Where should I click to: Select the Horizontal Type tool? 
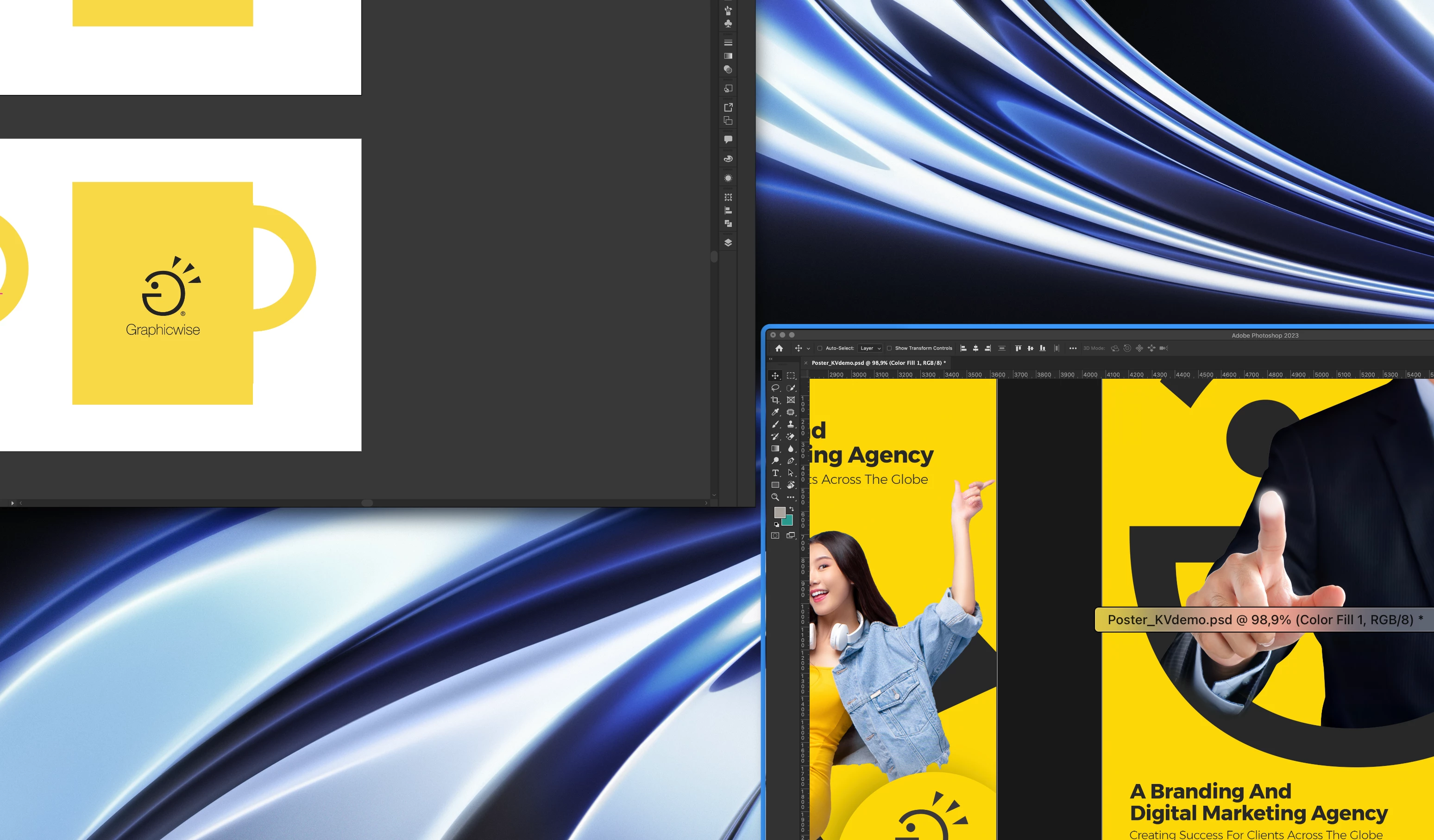[x=775, y=473]
